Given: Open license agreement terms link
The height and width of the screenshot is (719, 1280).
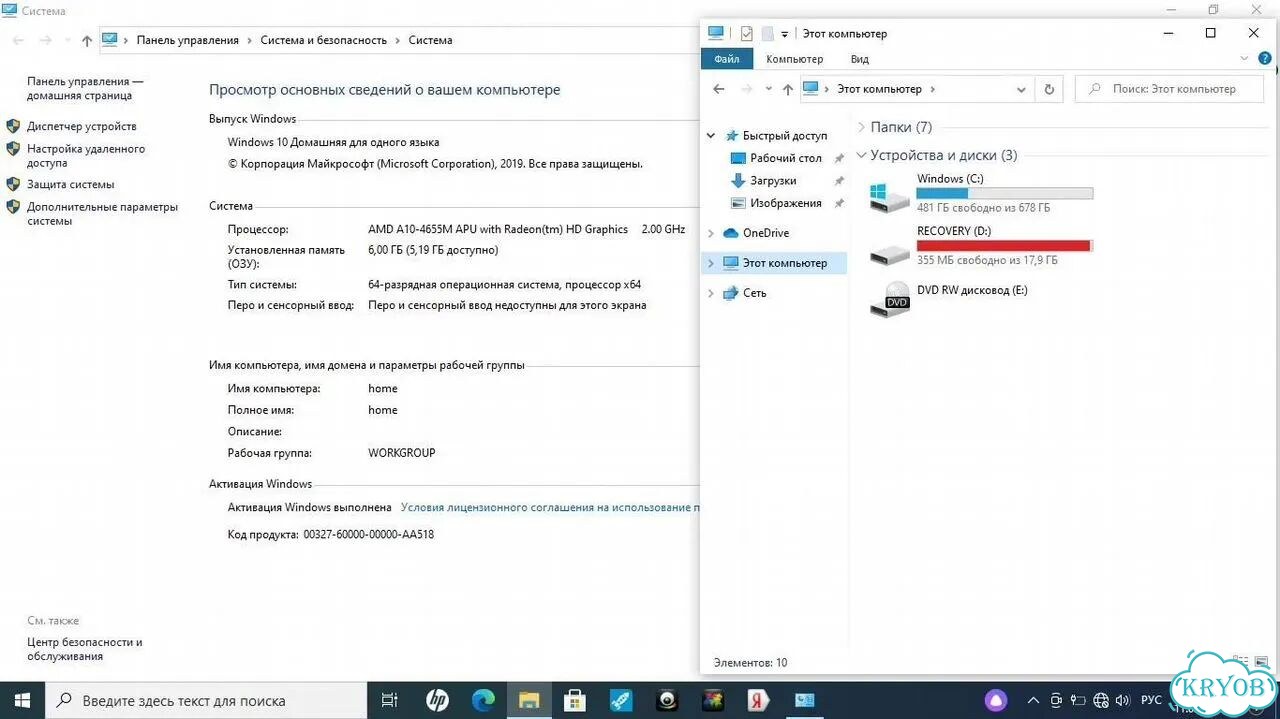Looking at the screenshot, I should click(x=550, y=508).
